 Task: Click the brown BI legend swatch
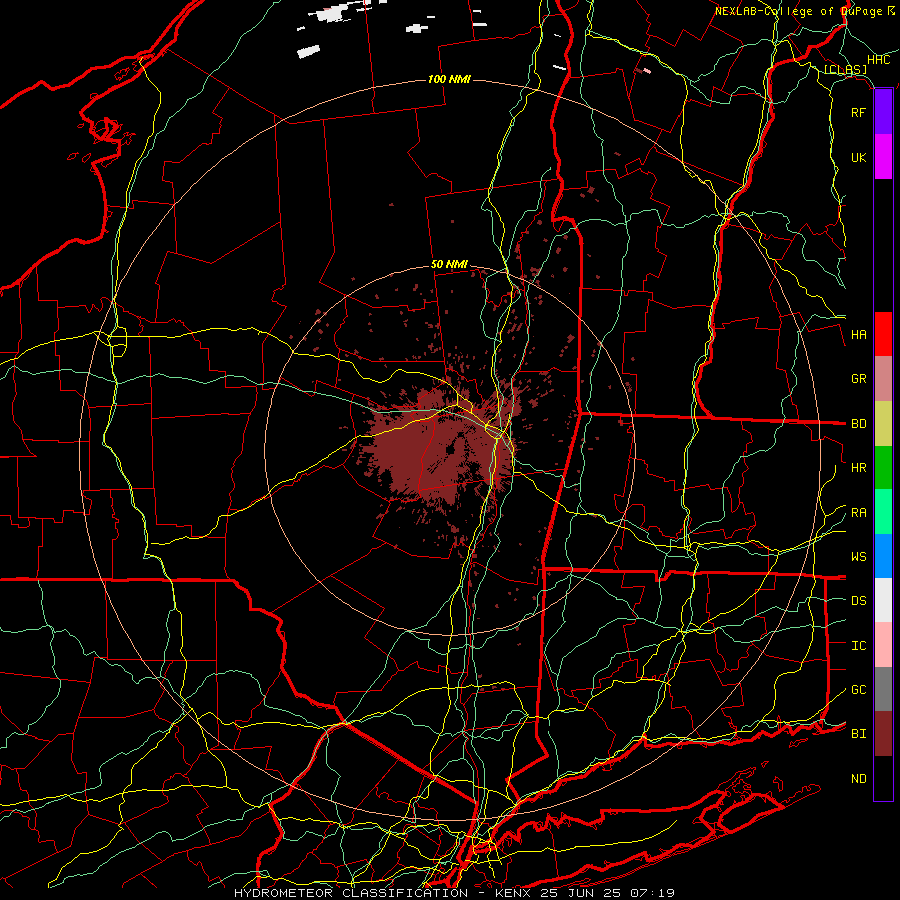883,734
